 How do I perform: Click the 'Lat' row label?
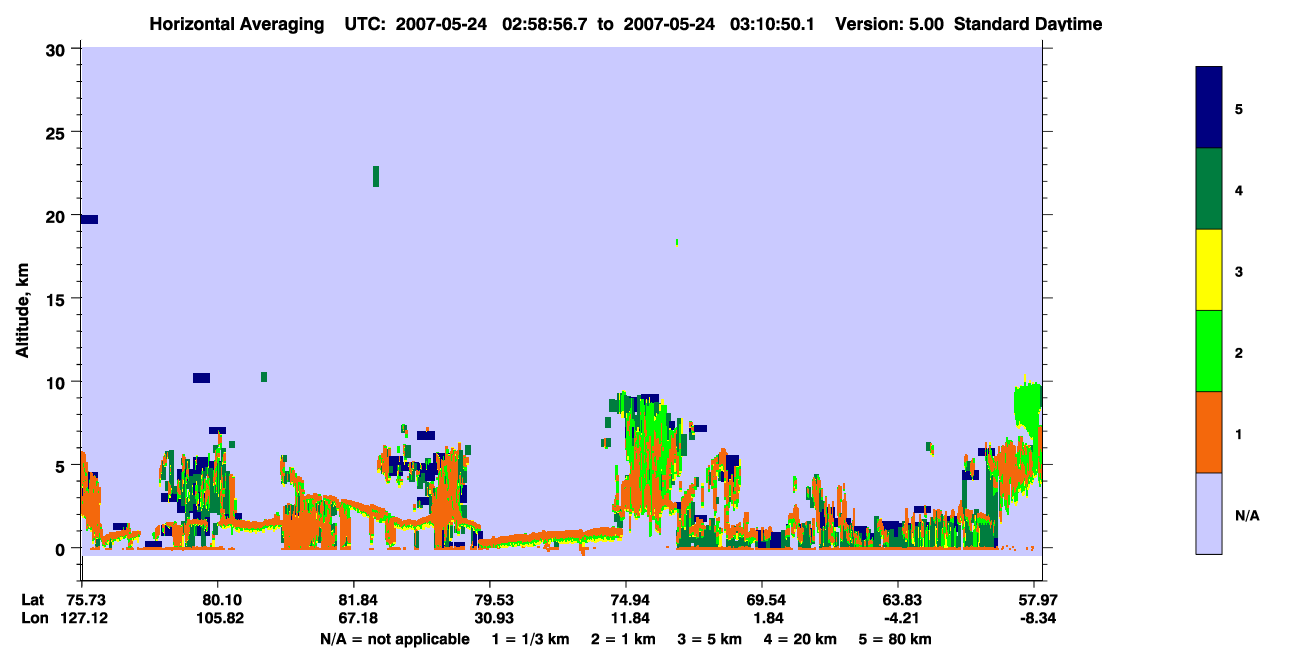pos(33,600)
